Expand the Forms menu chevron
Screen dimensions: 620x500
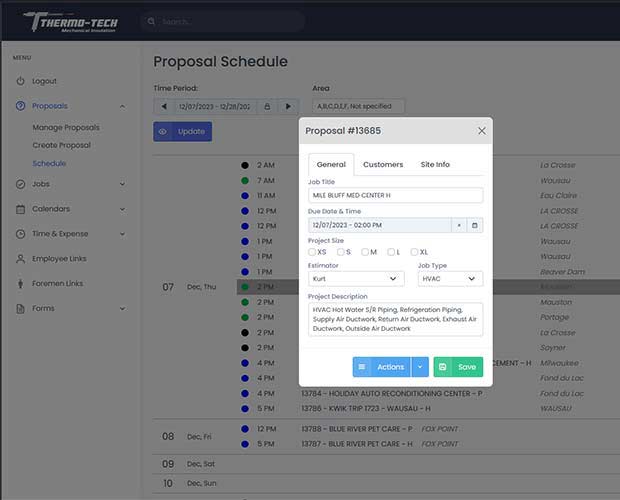pos(123,309)
